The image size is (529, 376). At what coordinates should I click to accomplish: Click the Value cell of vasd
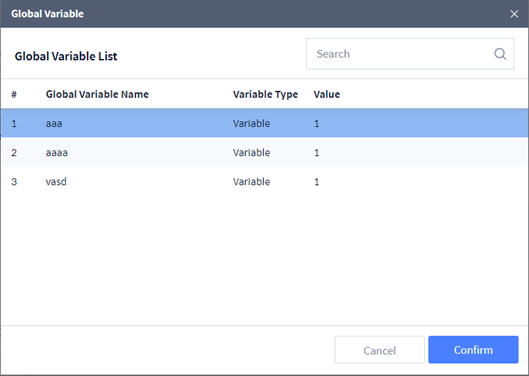click(316, 182)
